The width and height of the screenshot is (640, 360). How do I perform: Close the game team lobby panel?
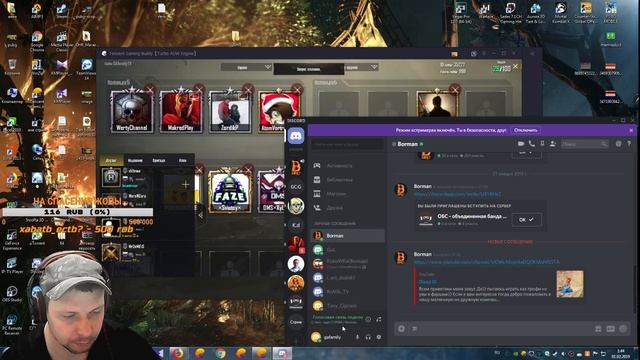pyautogui.click(x=516, y=66)
